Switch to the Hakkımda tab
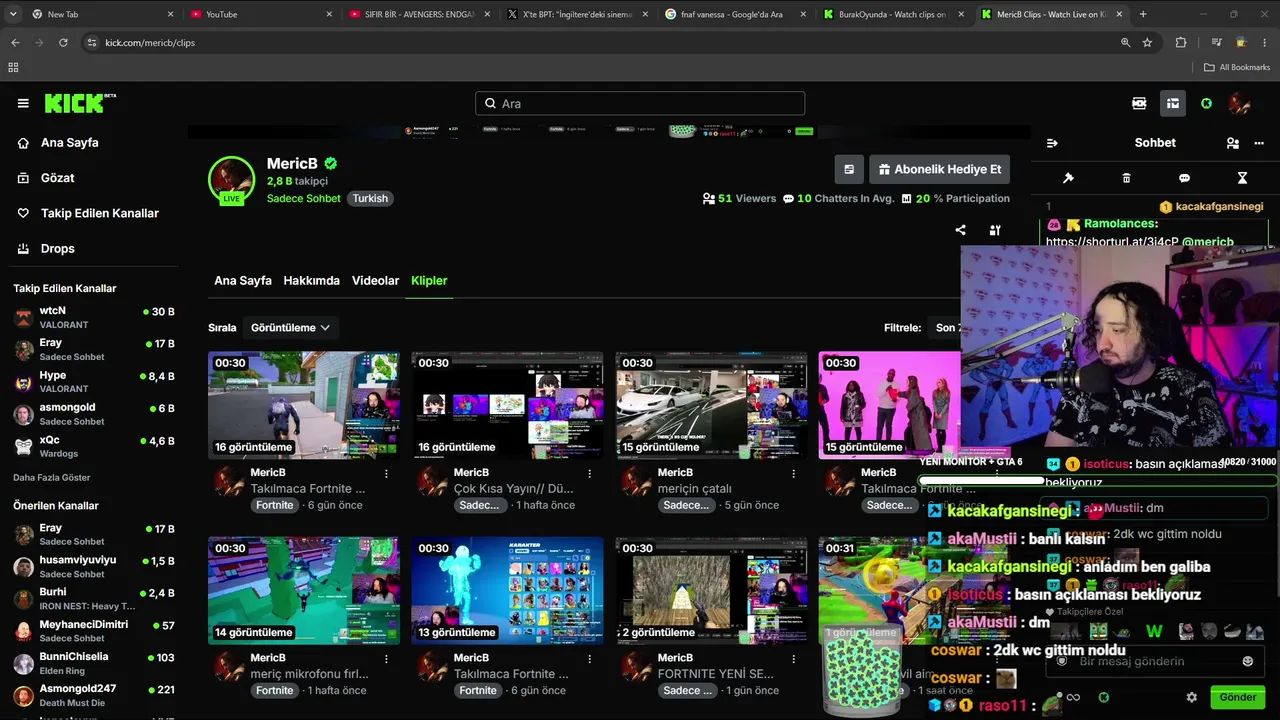 coord(312,281)
